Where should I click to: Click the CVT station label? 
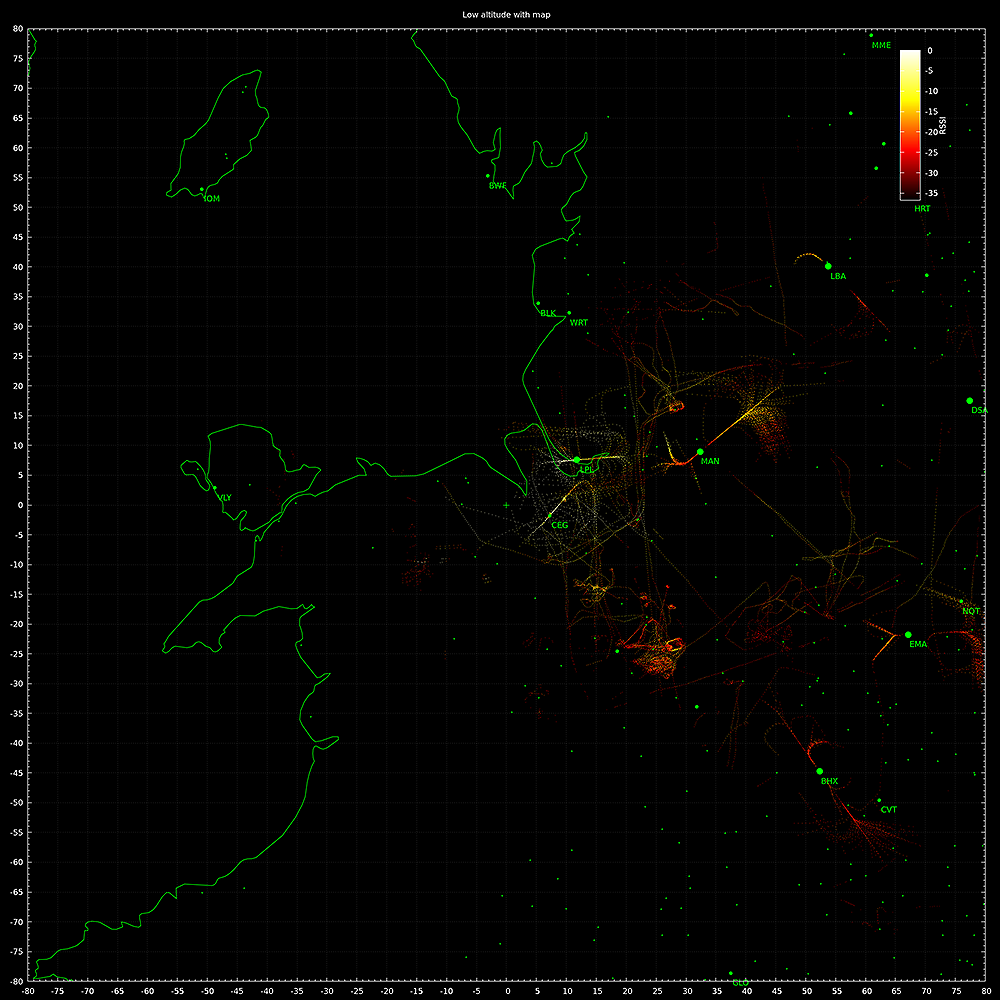(888, 809)
